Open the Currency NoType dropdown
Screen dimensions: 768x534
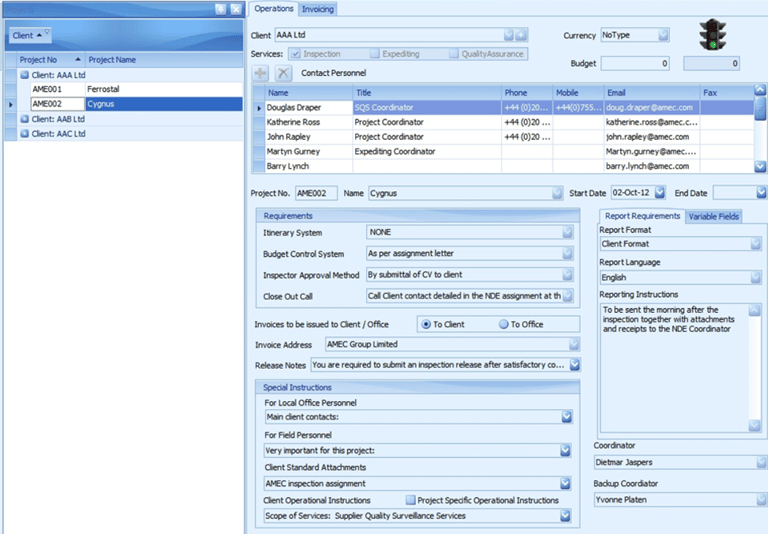click(663, 35)
